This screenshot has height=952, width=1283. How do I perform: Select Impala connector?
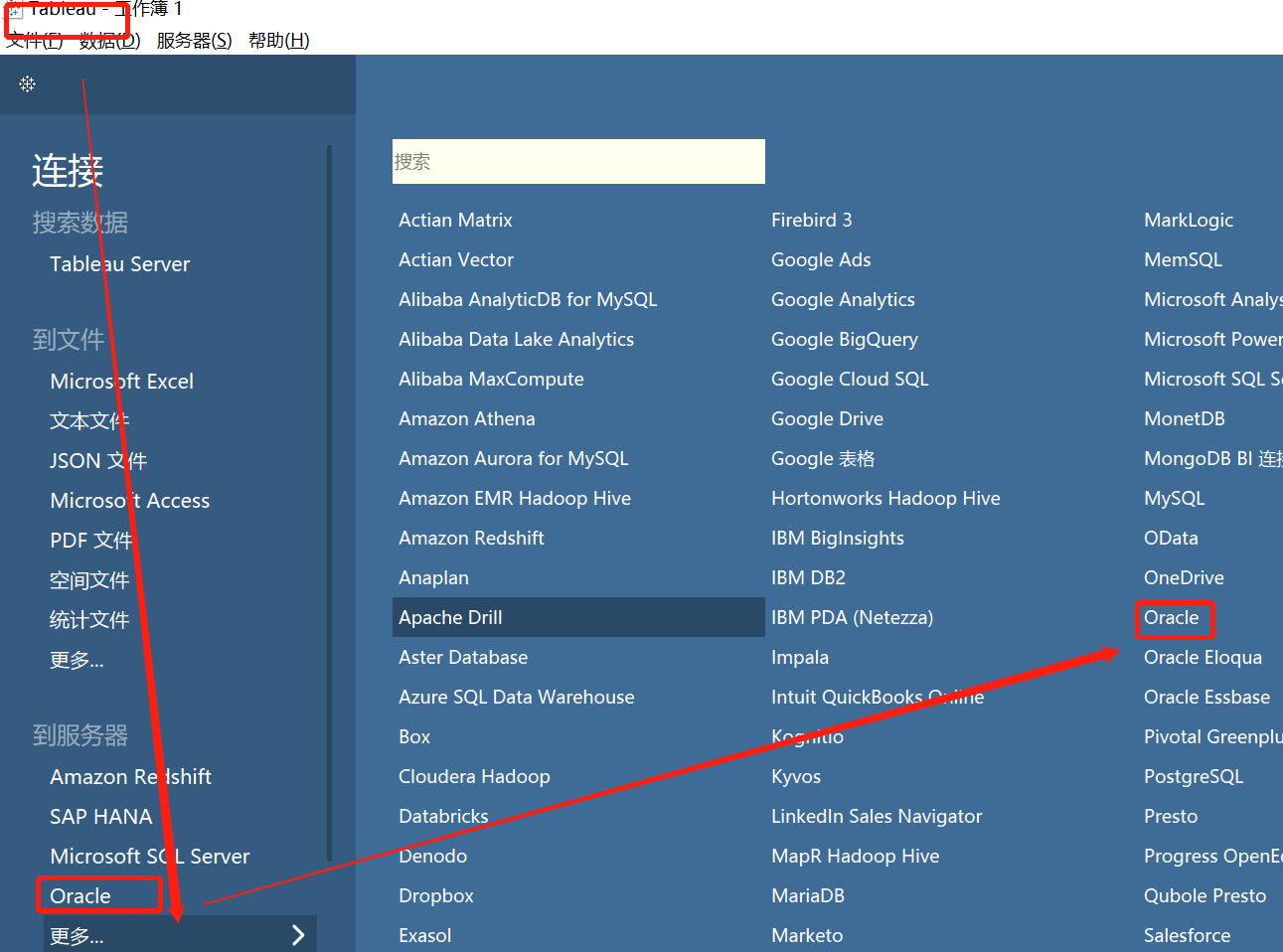tap(800, 657)
